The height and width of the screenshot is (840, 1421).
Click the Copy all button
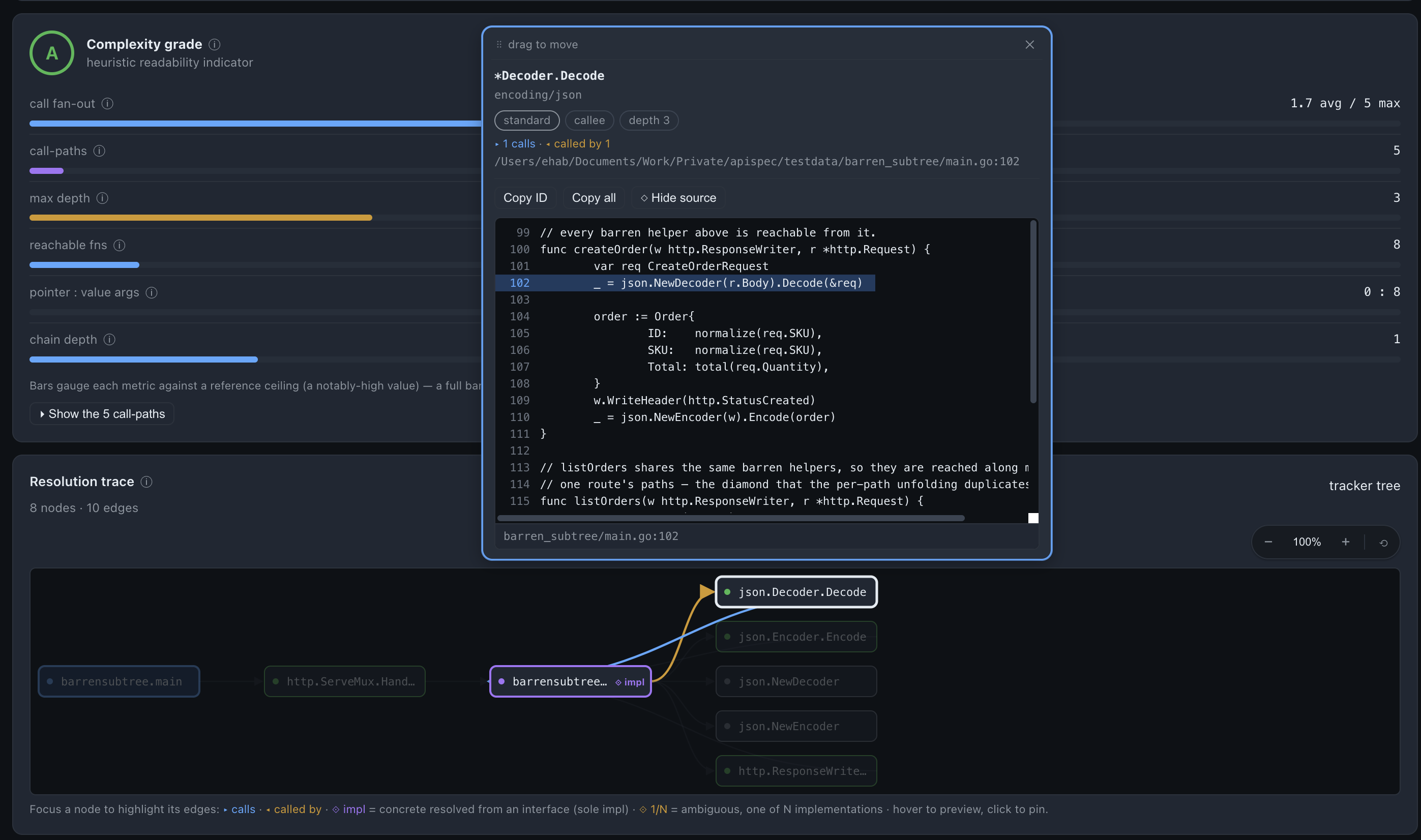[x=594, y=198]
